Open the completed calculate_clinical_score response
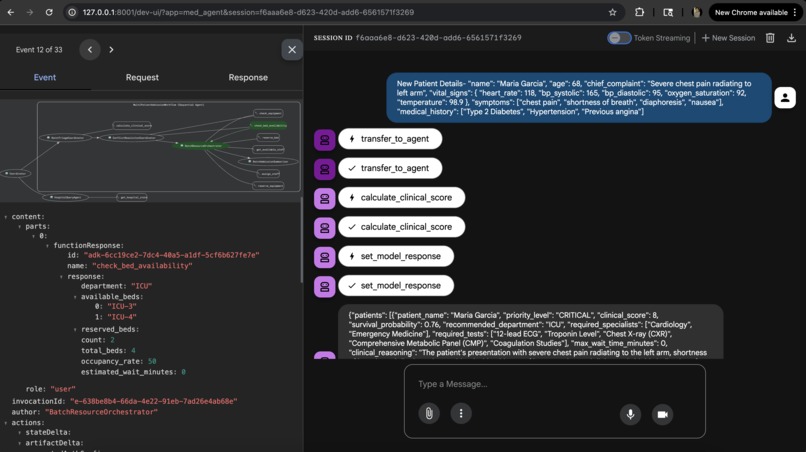The width and height of the screenshot is (806, 452). click(x=401, y=227)
